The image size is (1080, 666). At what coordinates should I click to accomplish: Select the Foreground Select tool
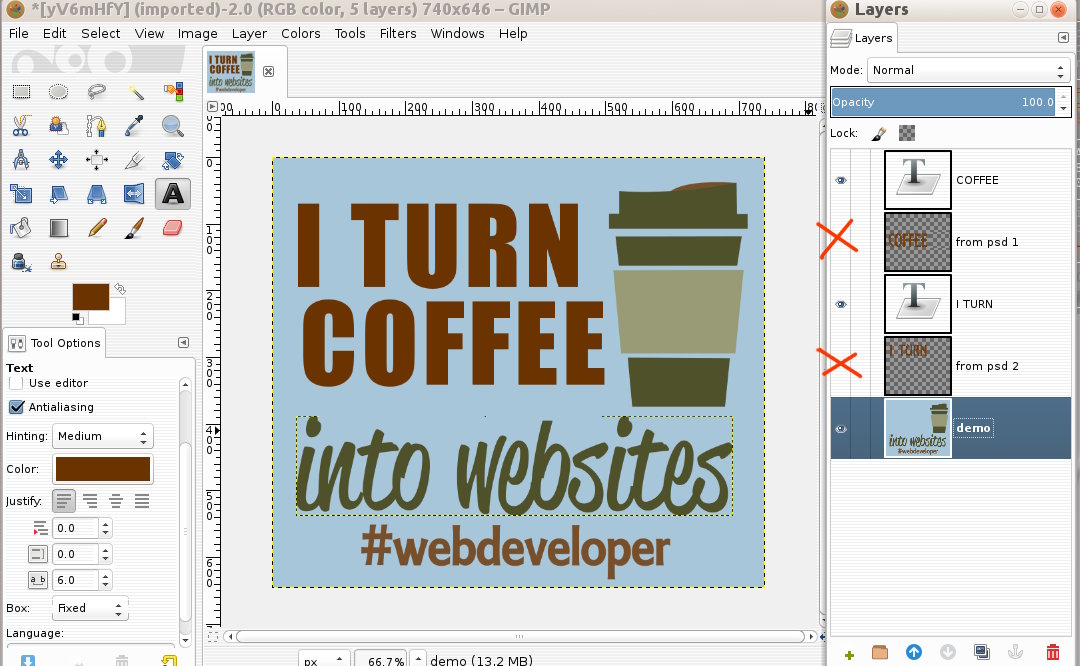[x=59, y=125]
